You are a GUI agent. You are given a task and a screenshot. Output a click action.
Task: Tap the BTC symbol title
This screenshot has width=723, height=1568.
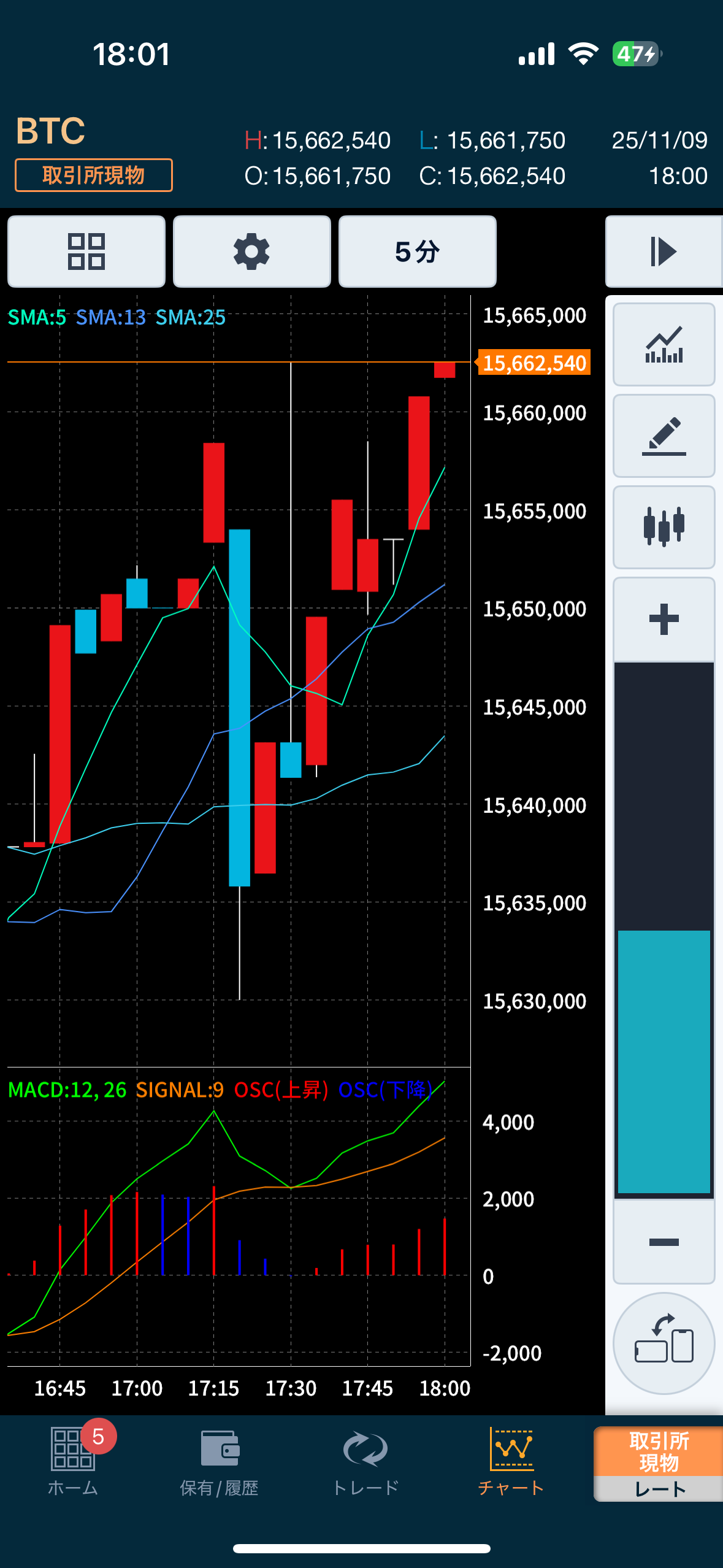pos(50,131)
